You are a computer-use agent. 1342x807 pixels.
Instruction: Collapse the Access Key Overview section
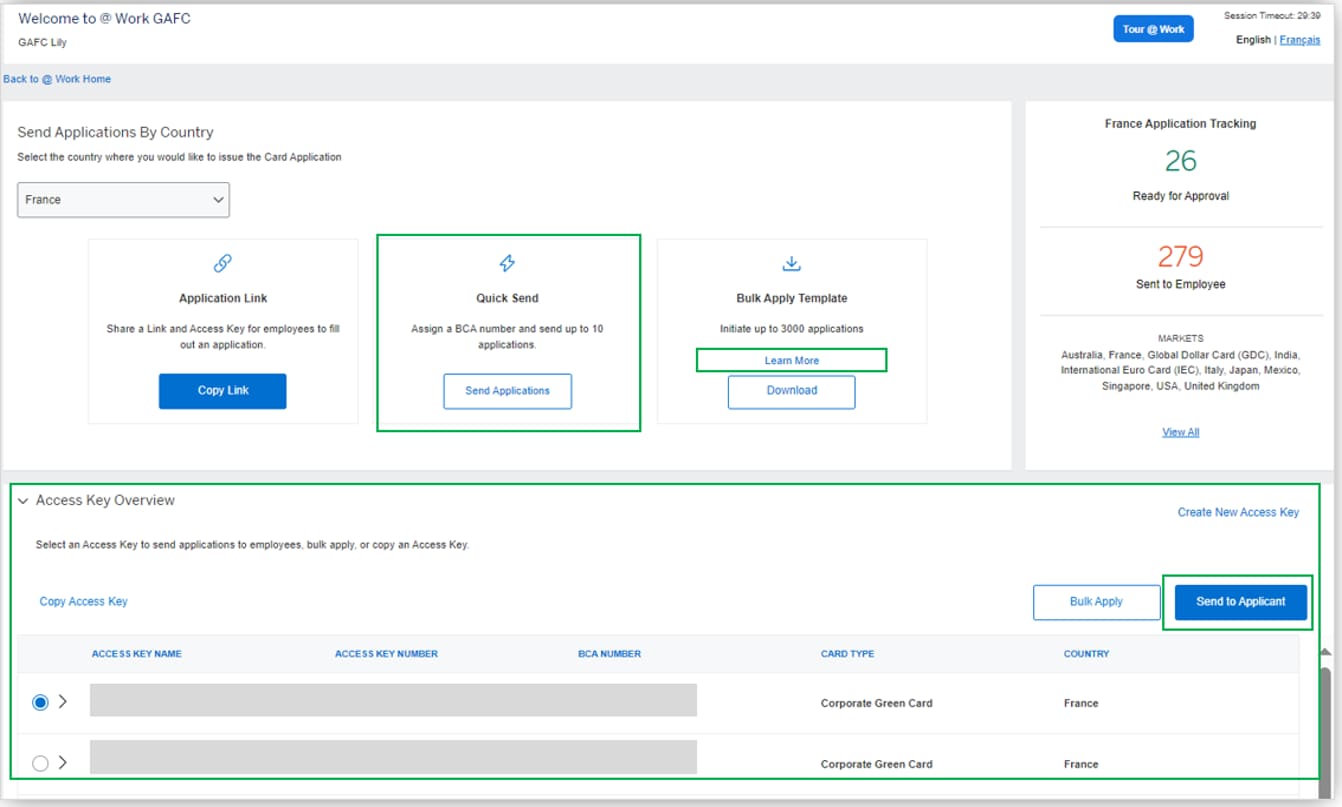click(24, 500)
